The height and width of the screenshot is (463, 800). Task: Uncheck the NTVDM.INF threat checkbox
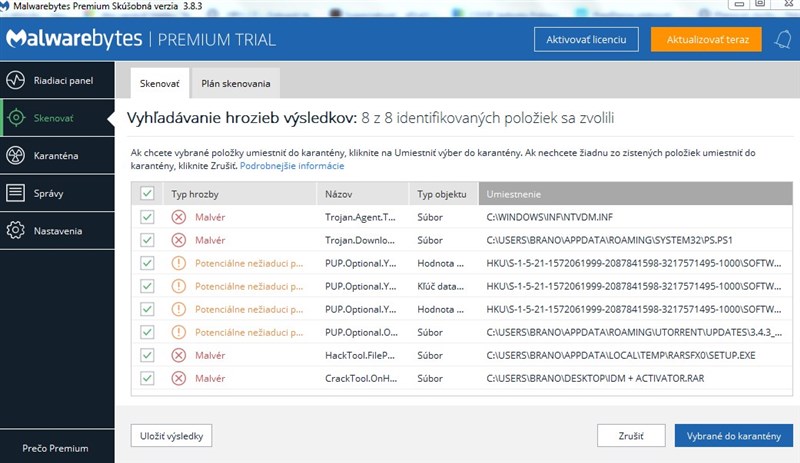(147, 217)
